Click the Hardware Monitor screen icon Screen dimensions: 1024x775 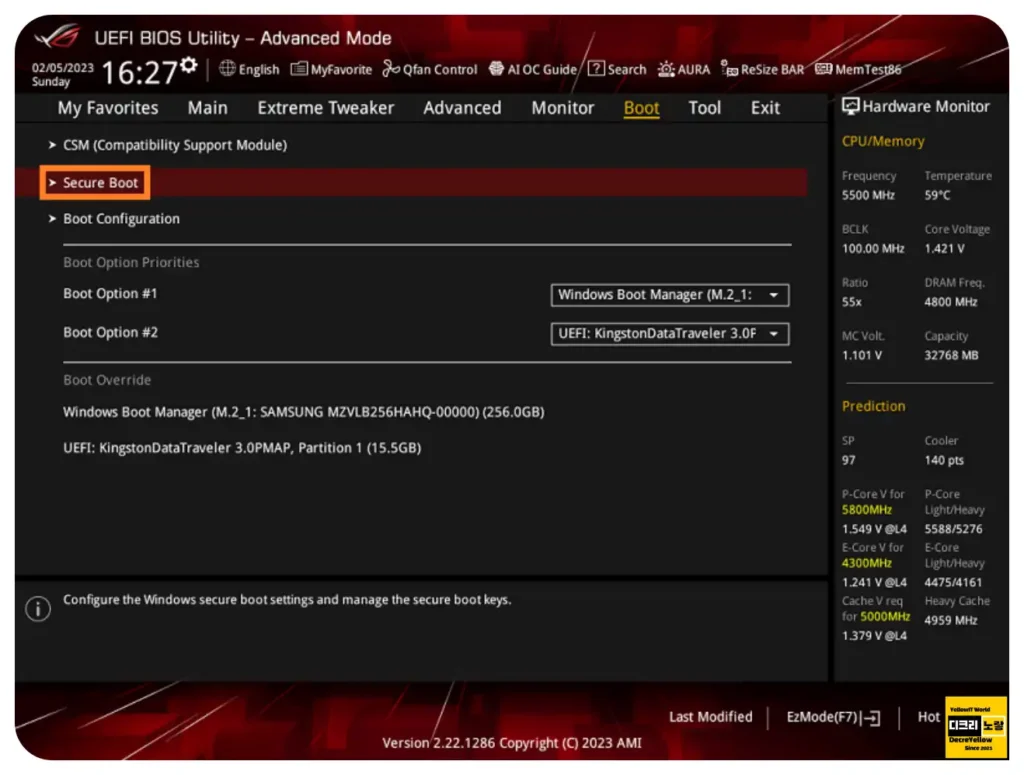point(850,106)
